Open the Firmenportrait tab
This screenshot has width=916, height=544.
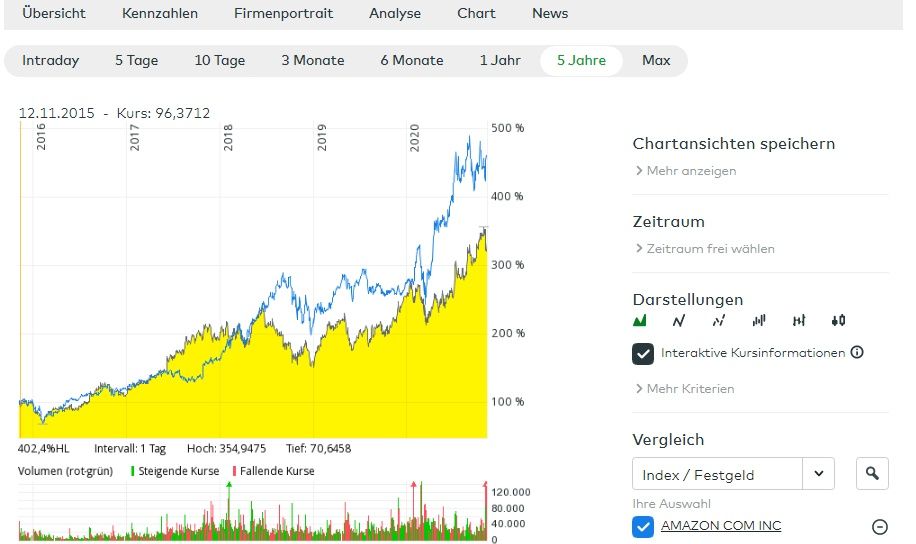pos(283,14)
